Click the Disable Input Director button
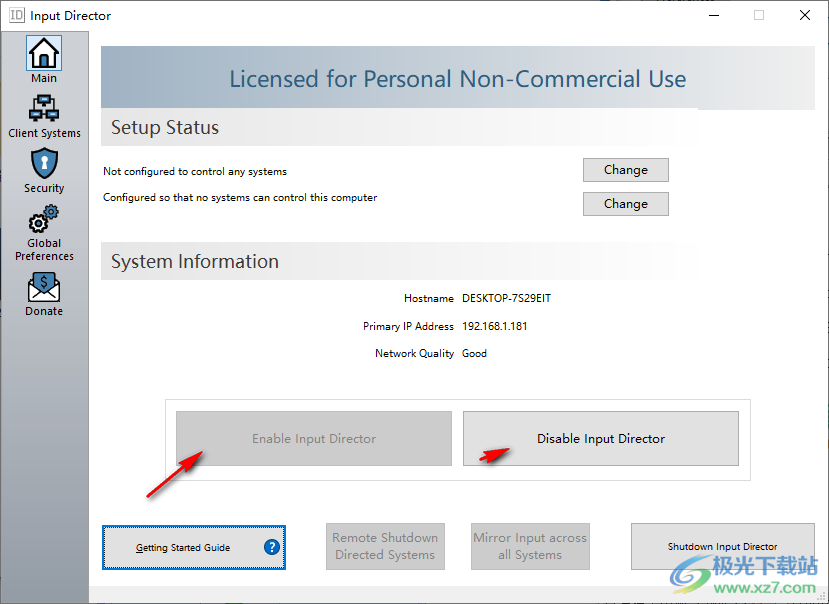Screen dimensions: 829x604 click(601, 438)
